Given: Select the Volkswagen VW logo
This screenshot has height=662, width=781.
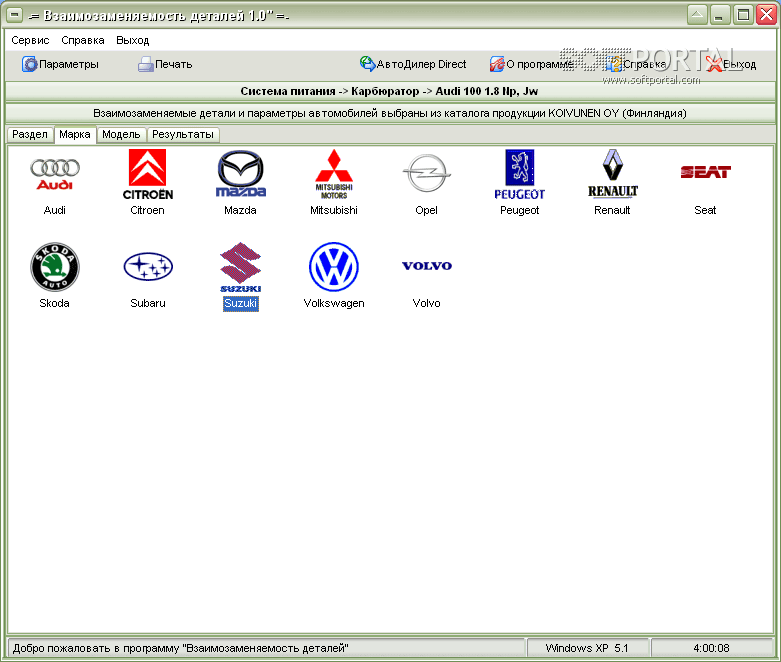Looking at the screenshot, I should pyautogui.click(x=334, y=267).
